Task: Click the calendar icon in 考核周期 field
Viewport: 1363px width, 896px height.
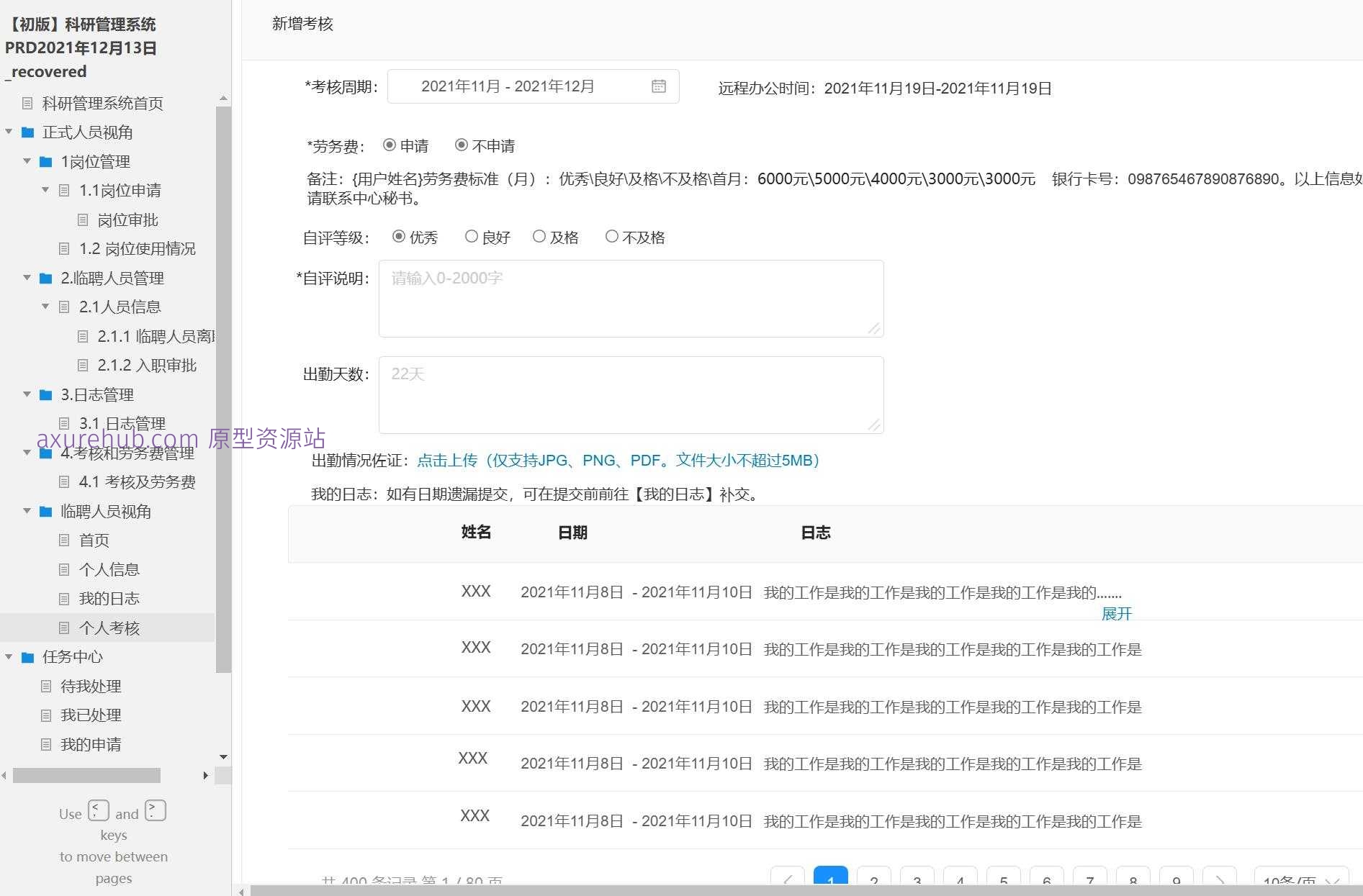Action: click(x=658, y=86)
